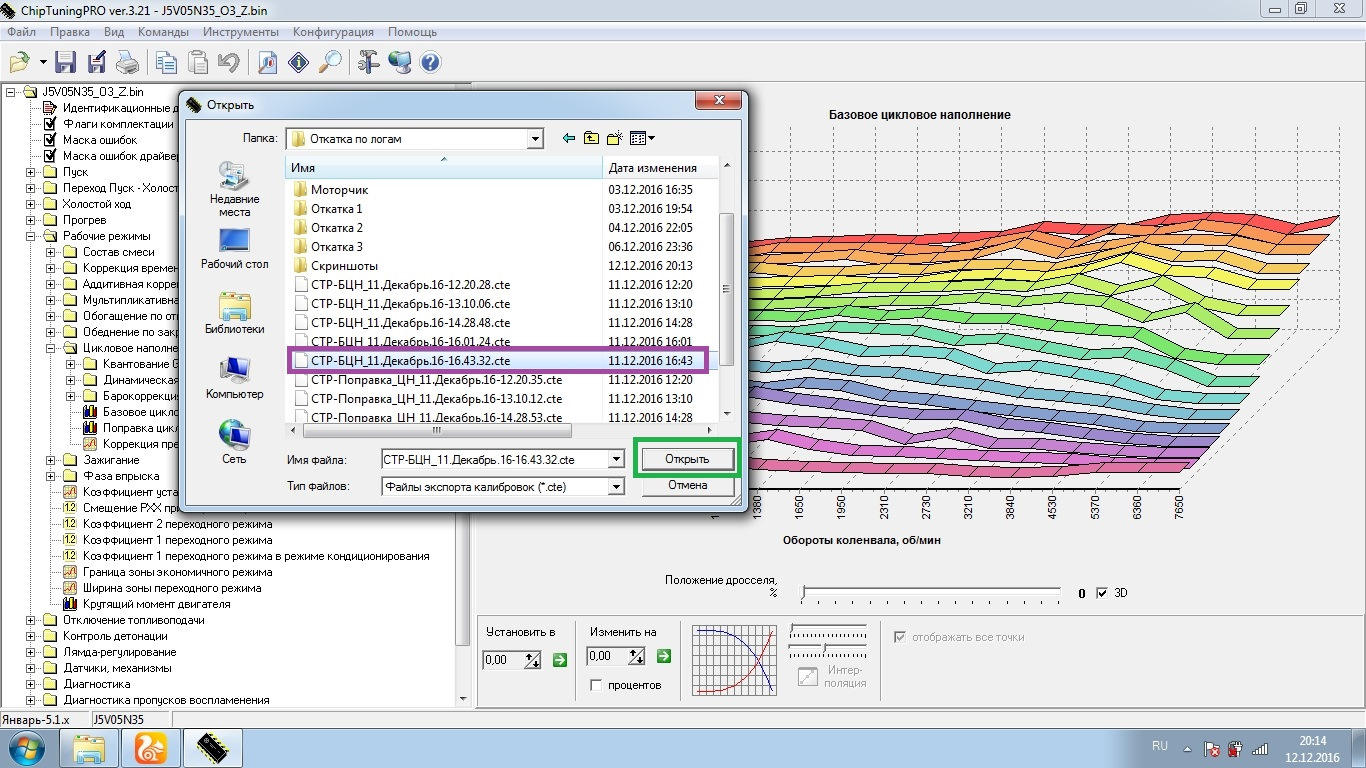Click the magnifying glass search toolbar icon
Image resolution: width=1366 pixels, height=768 pixels.
tap(329, 62)
